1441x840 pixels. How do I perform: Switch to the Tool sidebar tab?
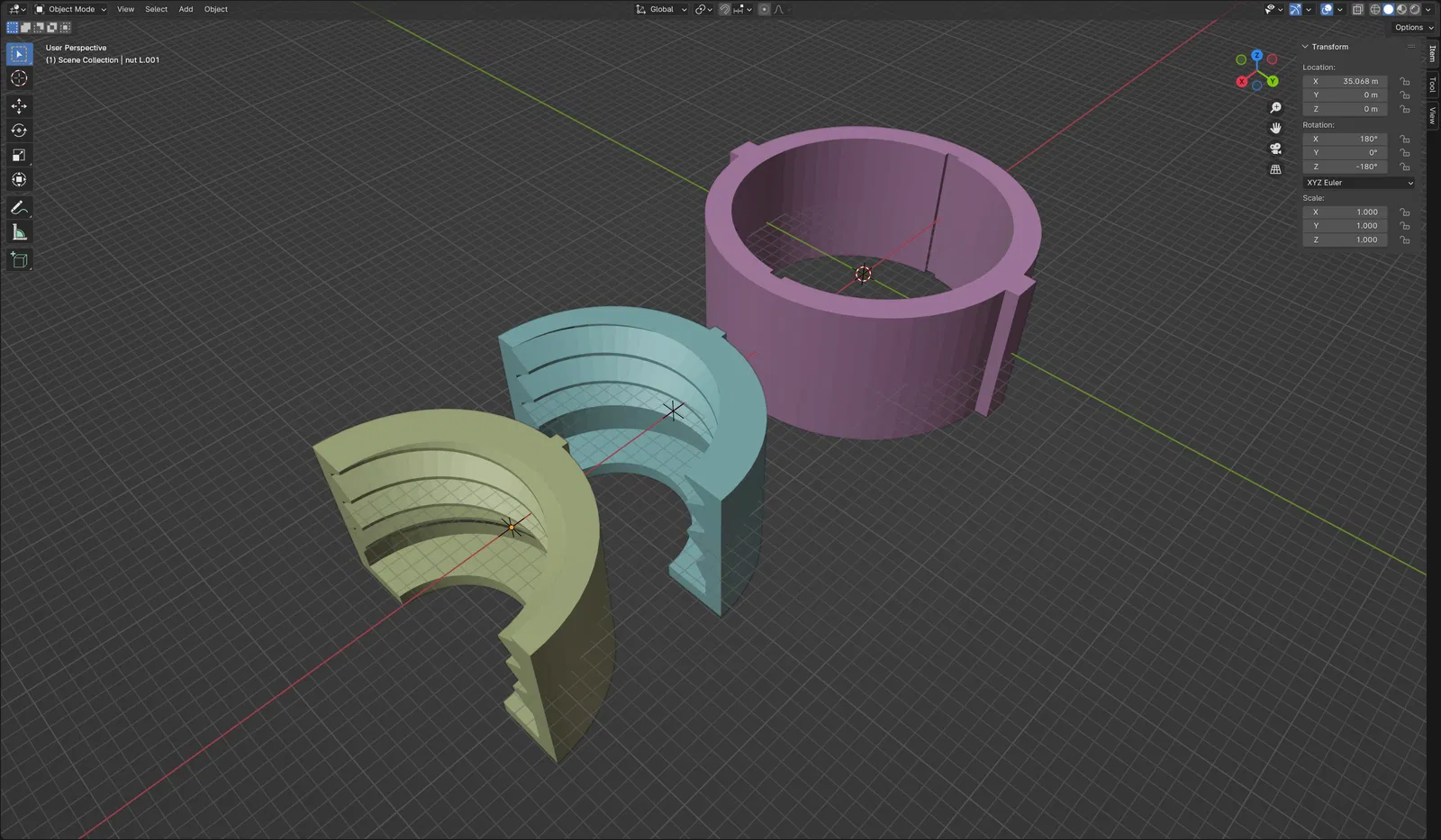[1433, 85]
